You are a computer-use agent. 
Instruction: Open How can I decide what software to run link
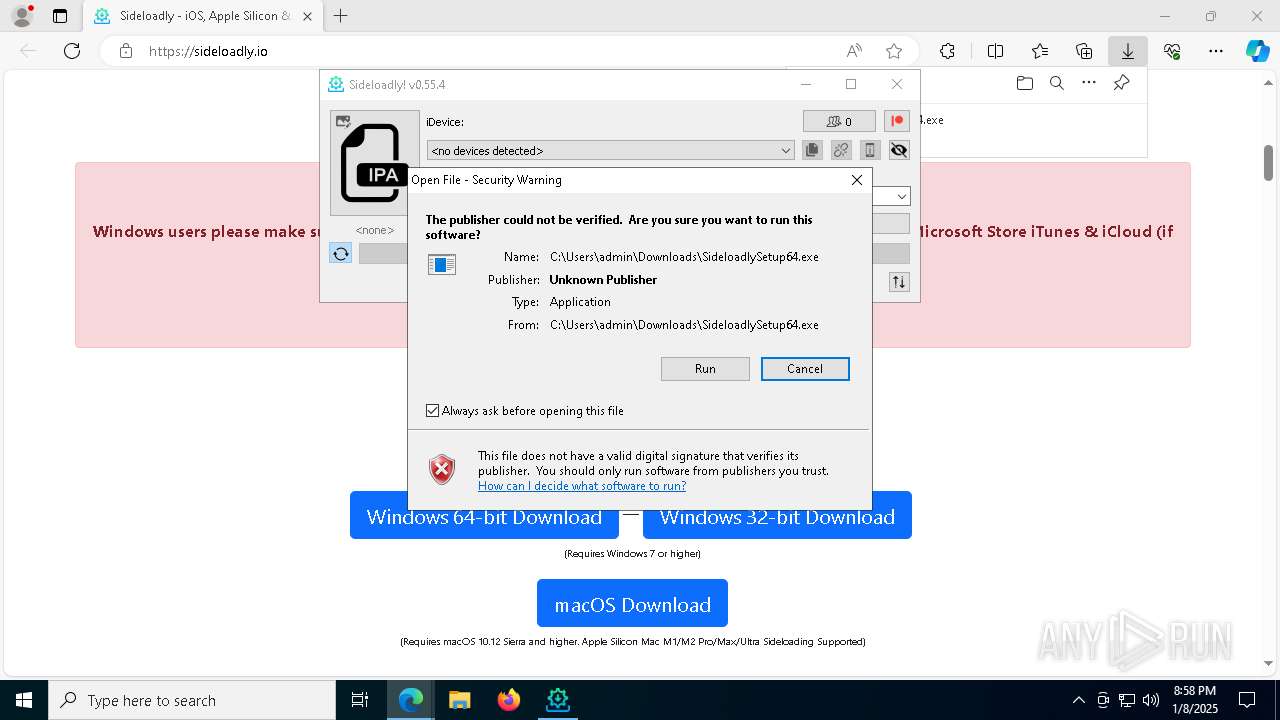[582, 486]
